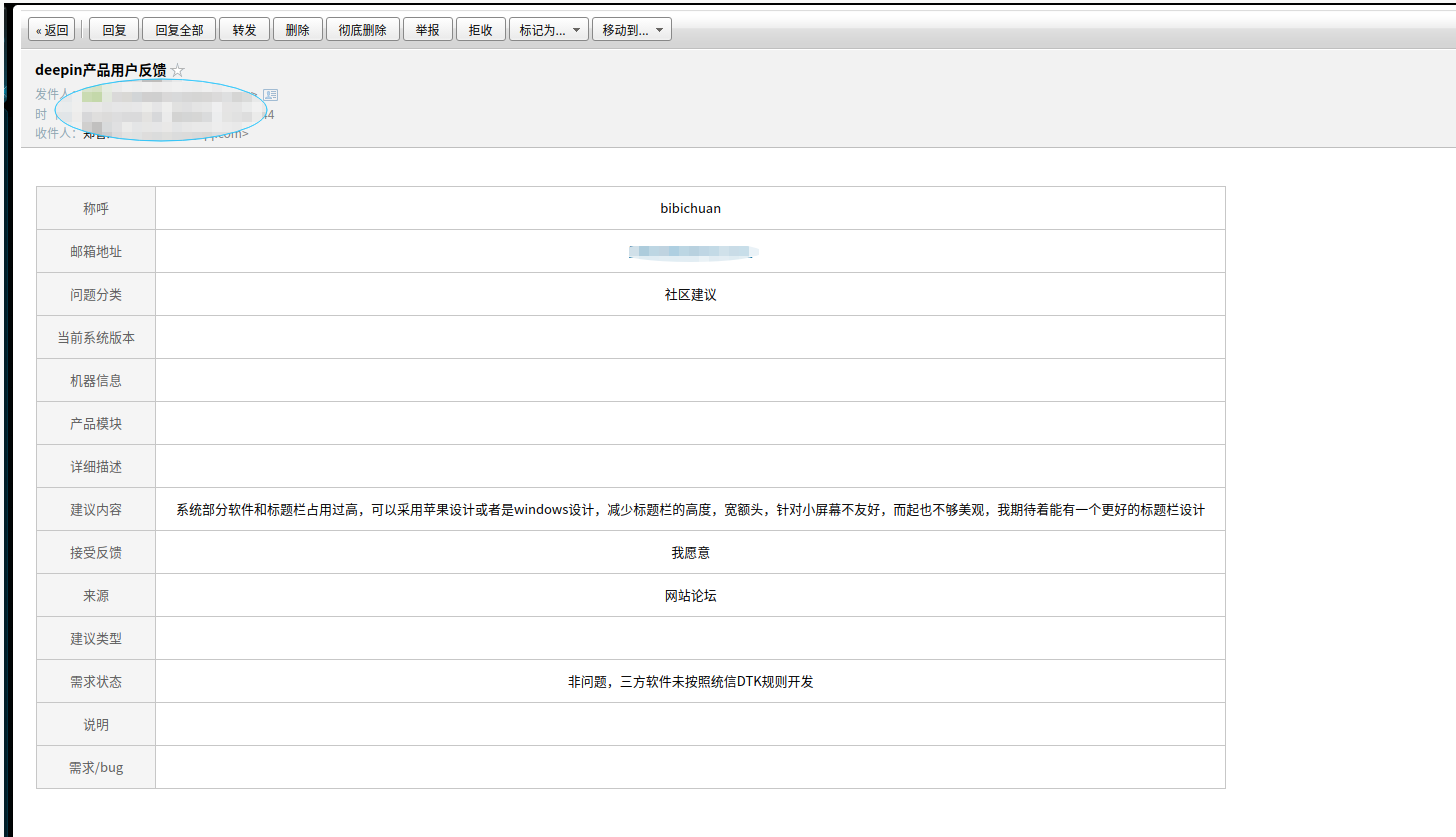1456x837 pixels.
Task: Click the 回复 reply button
Action: [x=113, y=29]
